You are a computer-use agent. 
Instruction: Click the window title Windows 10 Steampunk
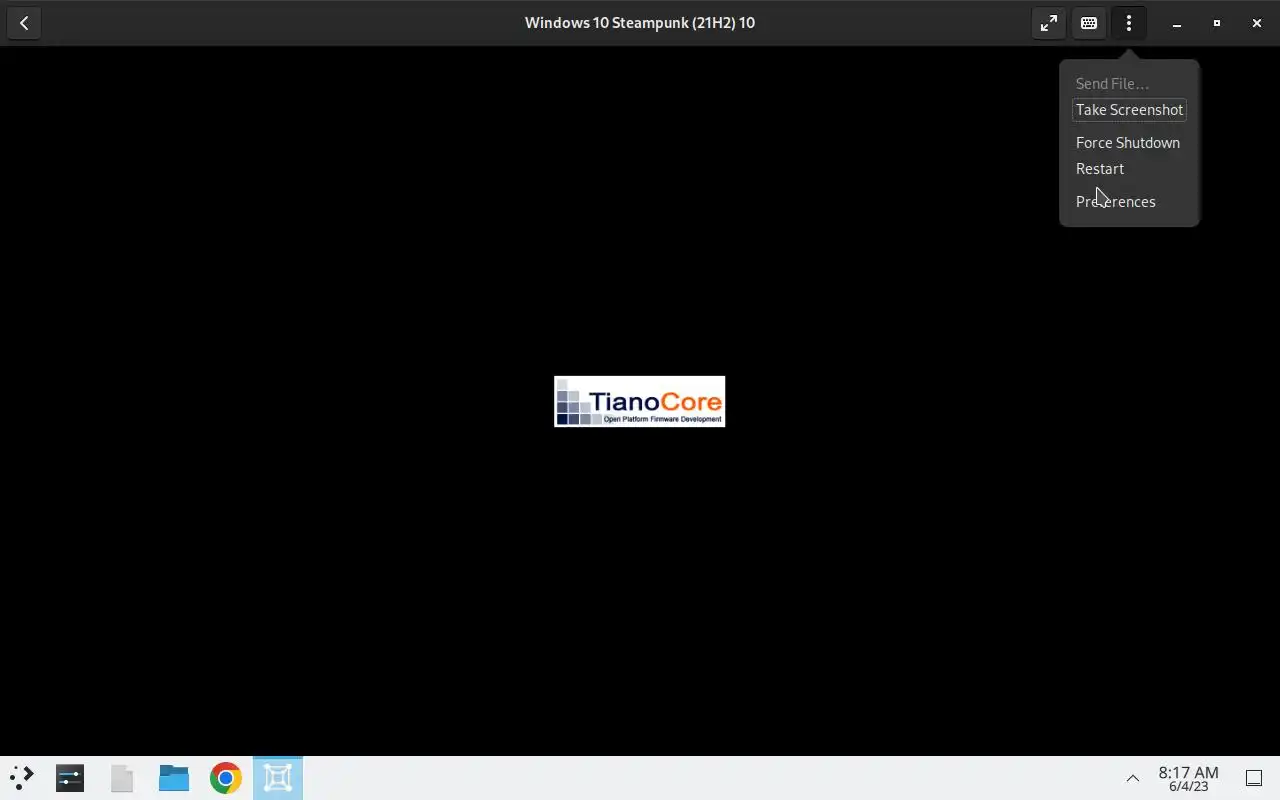(x=640, y=23)
